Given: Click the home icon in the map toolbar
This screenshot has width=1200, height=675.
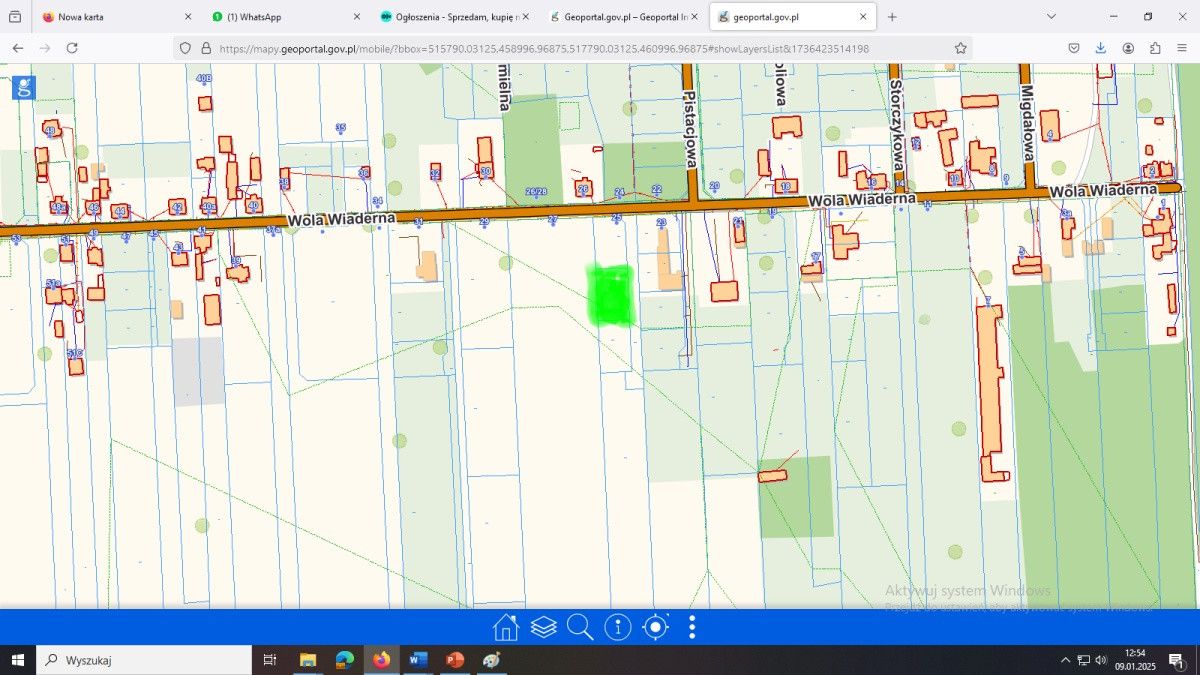Looking at the screenshot, I should (x=505, y=628).
